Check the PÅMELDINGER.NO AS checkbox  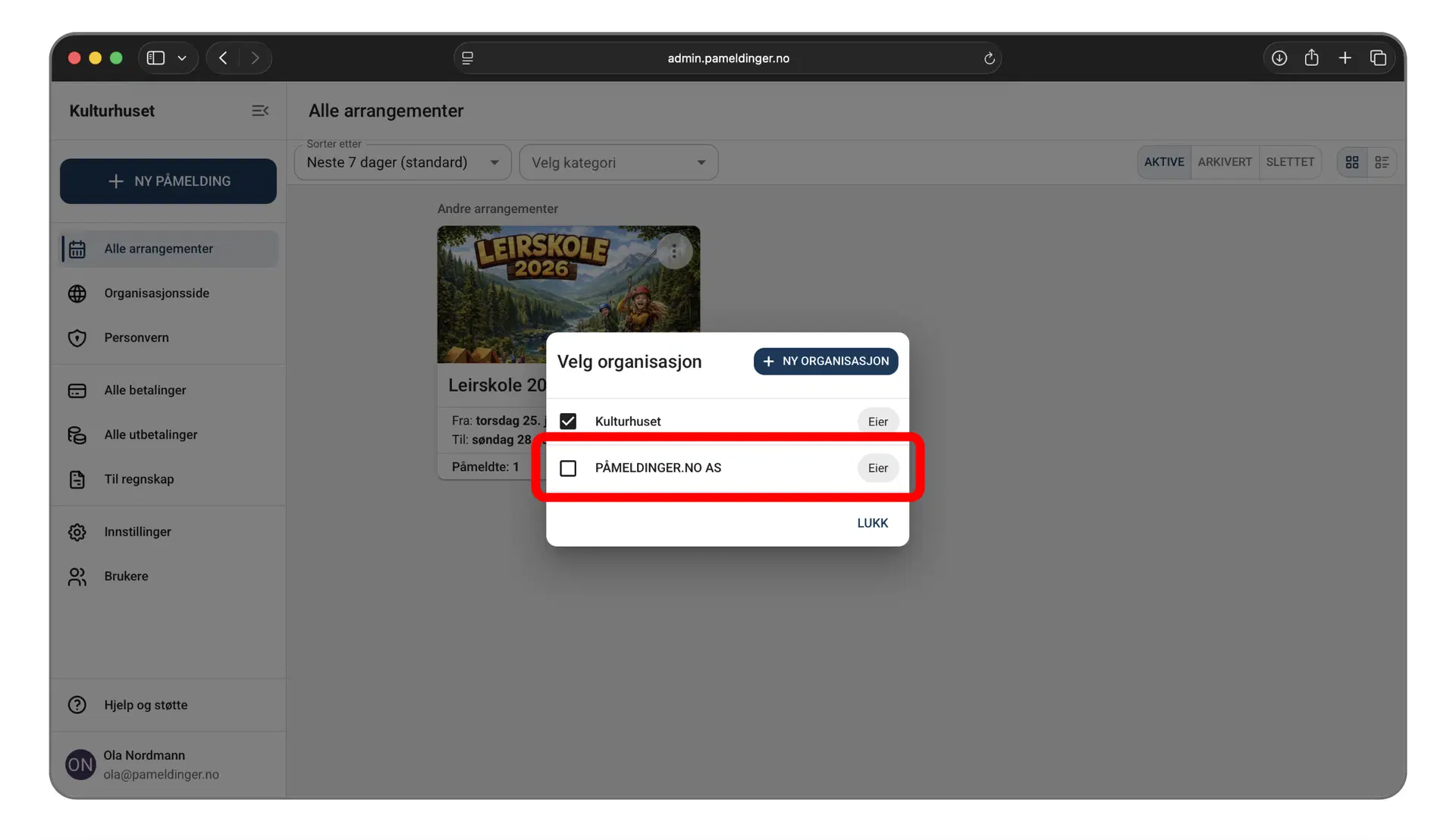pyautogui.click(x=568, y=469)
